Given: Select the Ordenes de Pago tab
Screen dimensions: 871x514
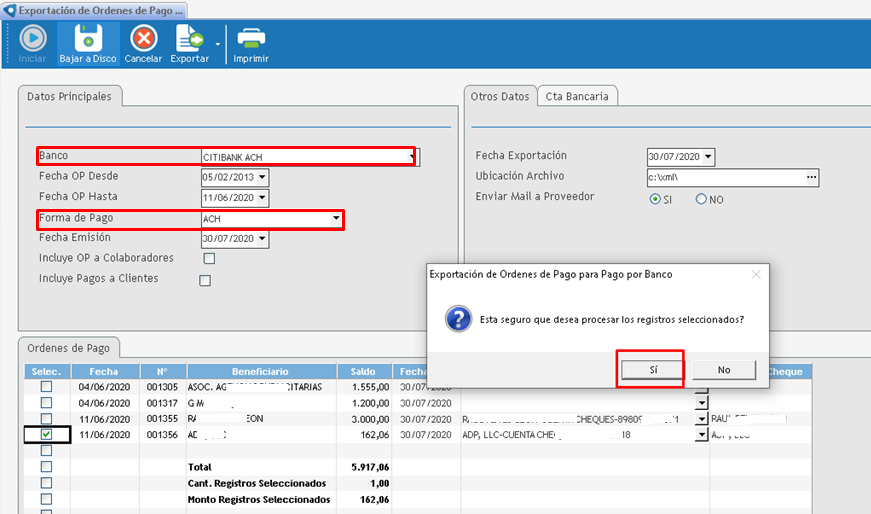Looking at the screenshot, I should pyautogui.click(x=69, y=348).
